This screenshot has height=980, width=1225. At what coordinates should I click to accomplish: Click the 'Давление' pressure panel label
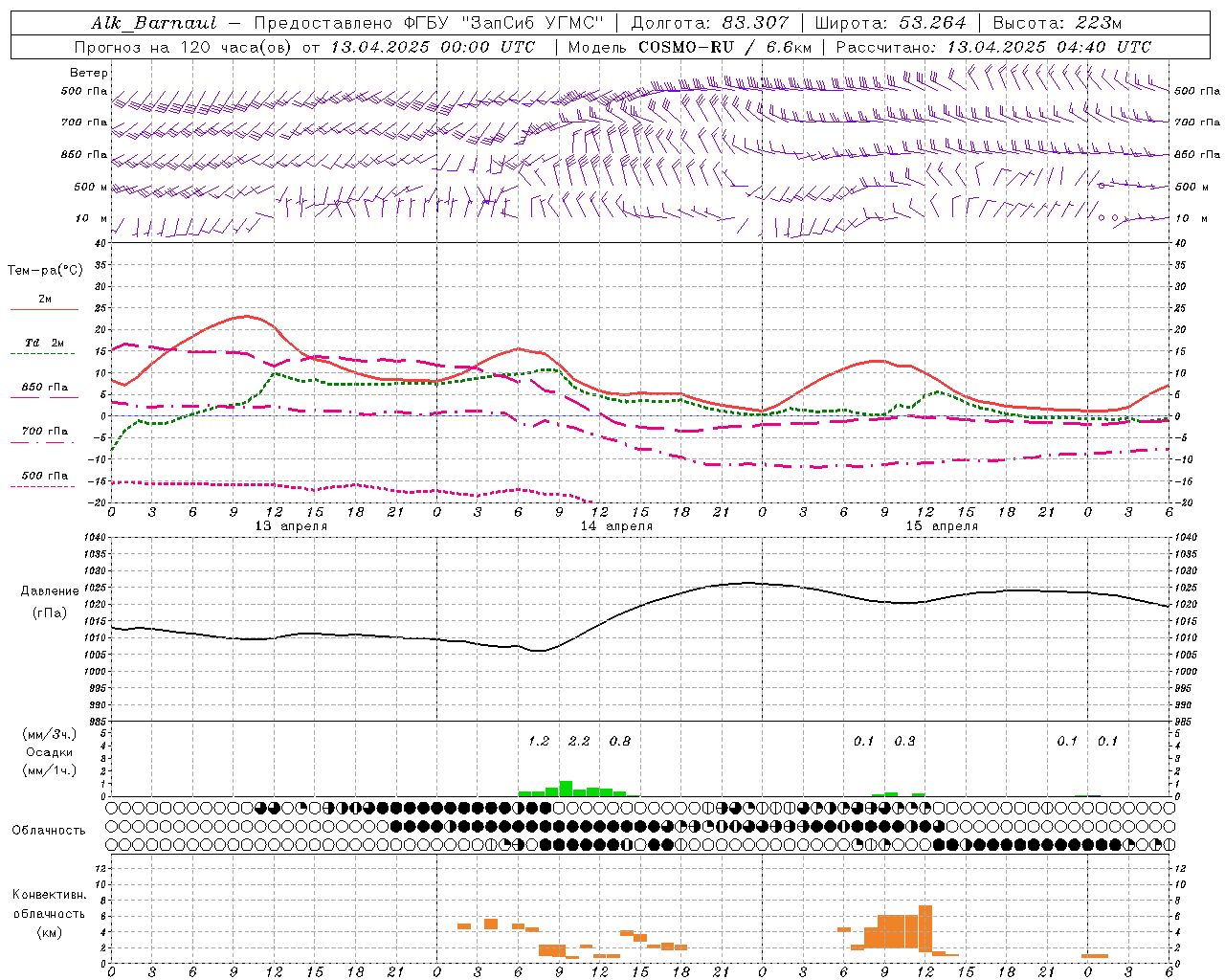50,591
